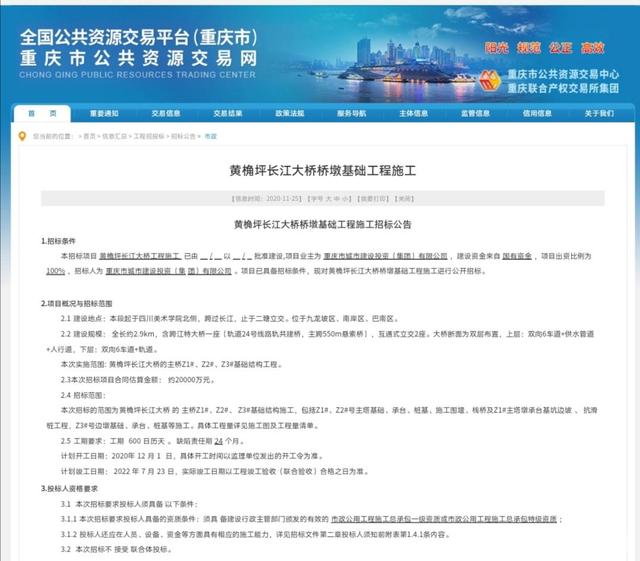Click the red slogan 阳光 规范 公正 高效

pyautogui.click(x=545, y=48)
